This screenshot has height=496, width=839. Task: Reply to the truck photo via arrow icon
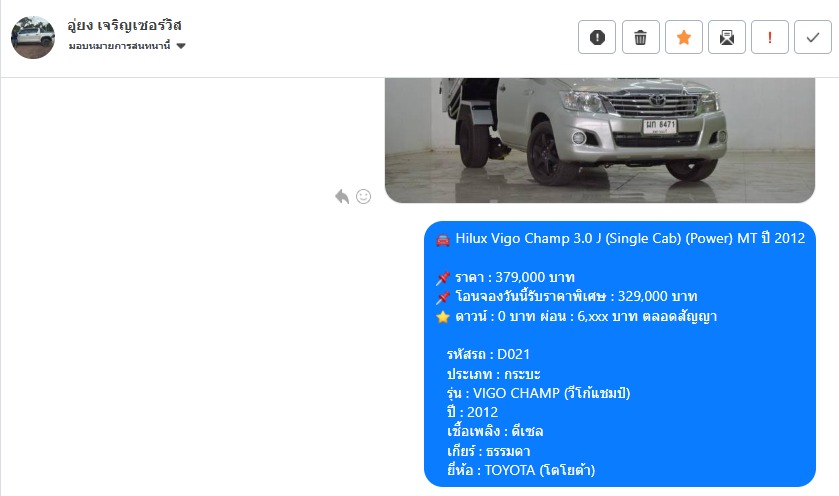342,196
